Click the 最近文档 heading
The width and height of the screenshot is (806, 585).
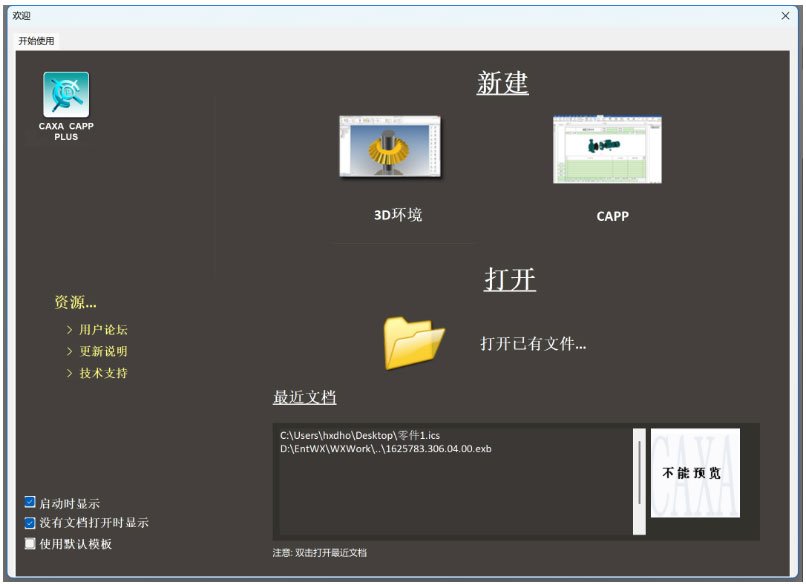coord(304,397)
